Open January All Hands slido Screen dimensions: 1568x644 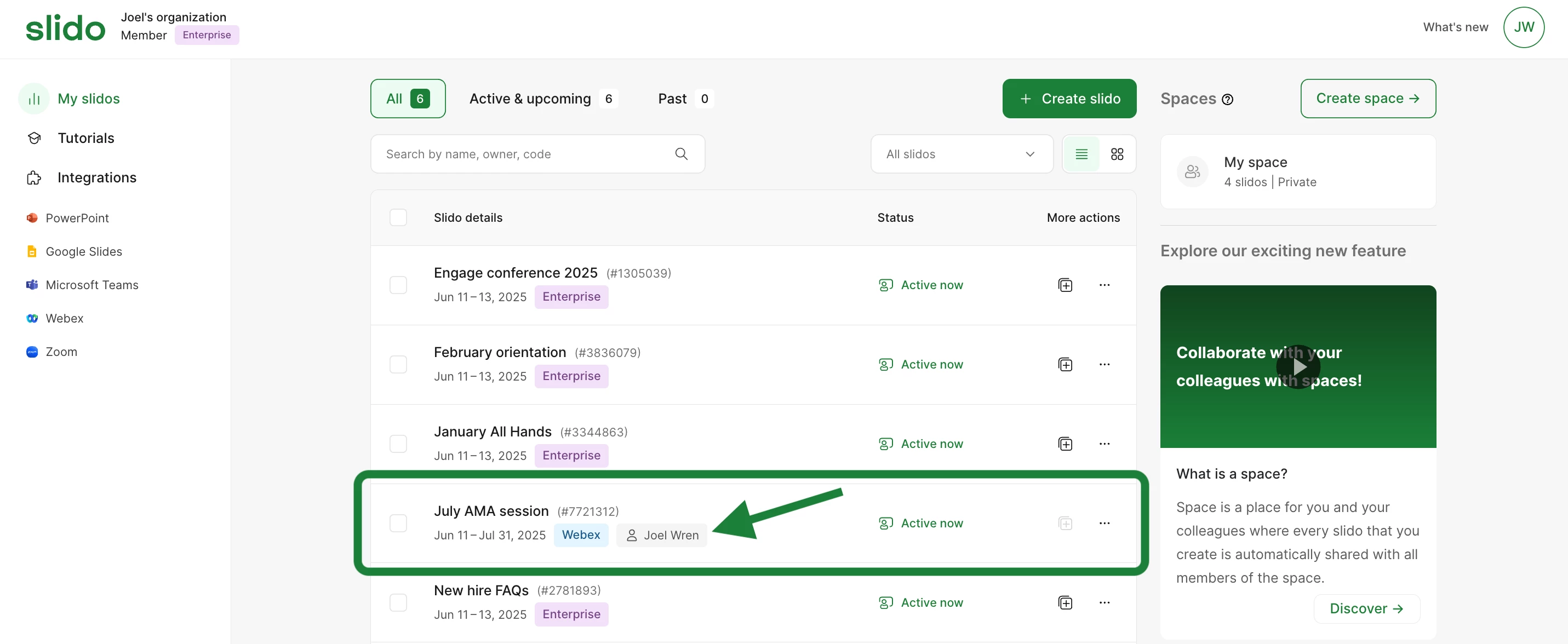pos(493,432)
